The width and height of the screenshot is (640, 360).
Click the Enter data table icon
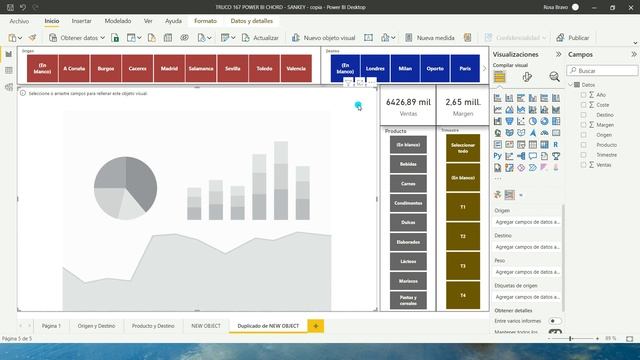[168, 38]
